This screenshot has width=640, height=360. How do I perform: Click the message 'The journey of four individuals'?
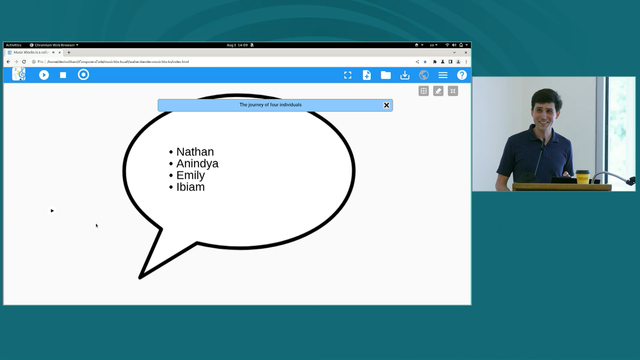(x=270, y=105)
